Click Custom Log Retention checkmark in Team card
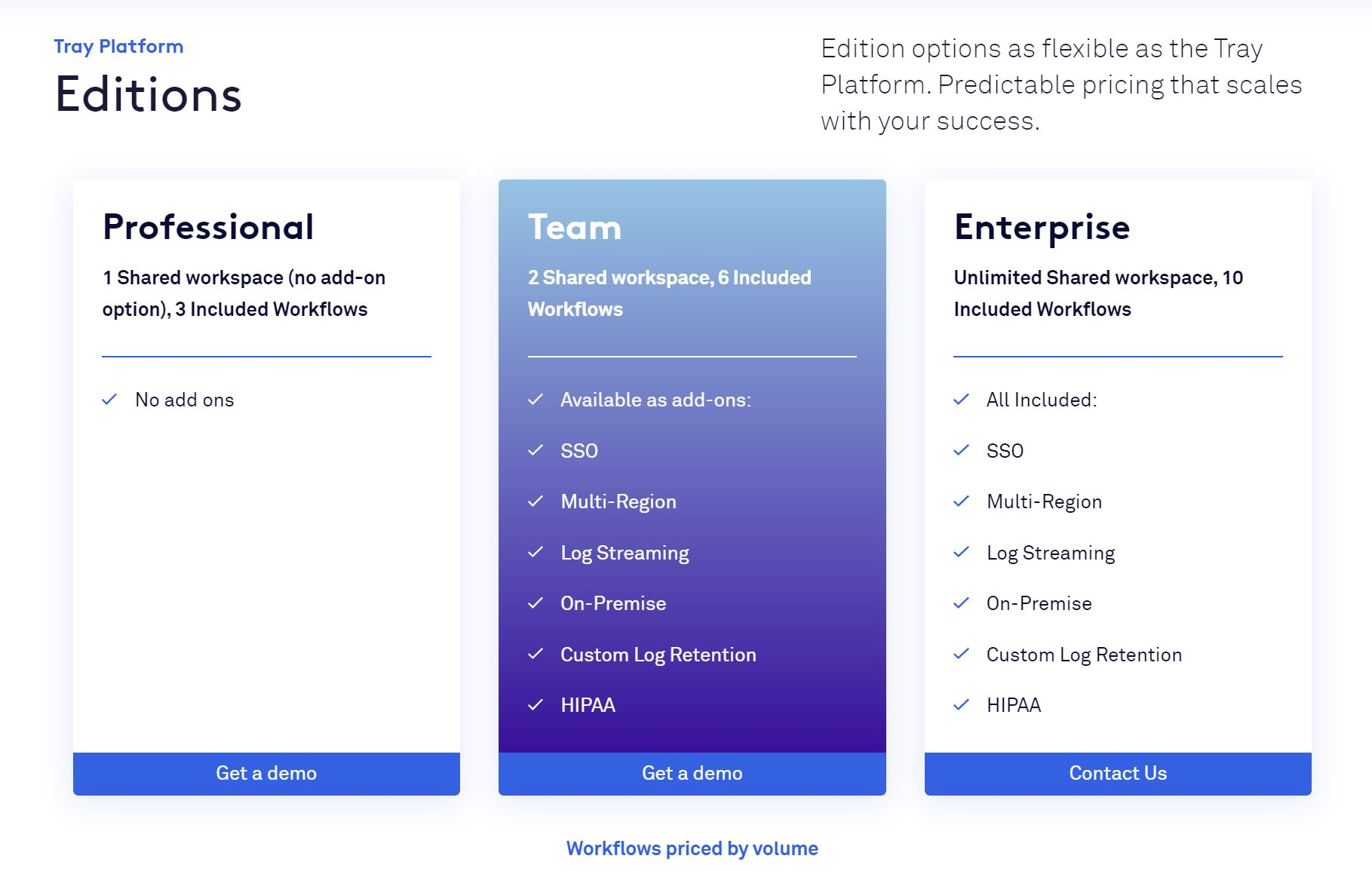Image resolution: width=1372 pixels, height=871 pixels. click(536, 654)
